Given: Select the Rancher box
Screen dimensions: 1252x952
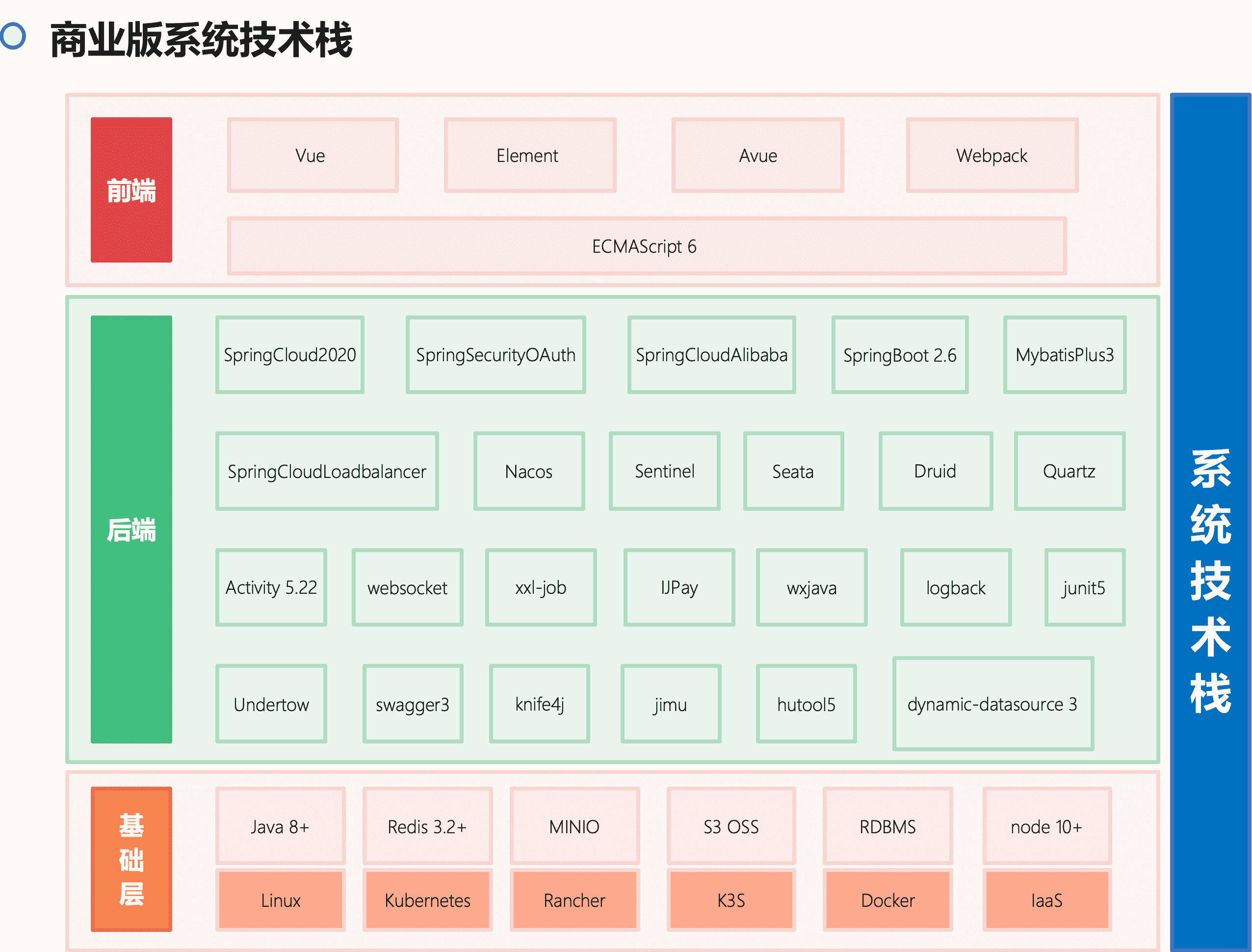Looking at the screenshot, I should 574,900.
